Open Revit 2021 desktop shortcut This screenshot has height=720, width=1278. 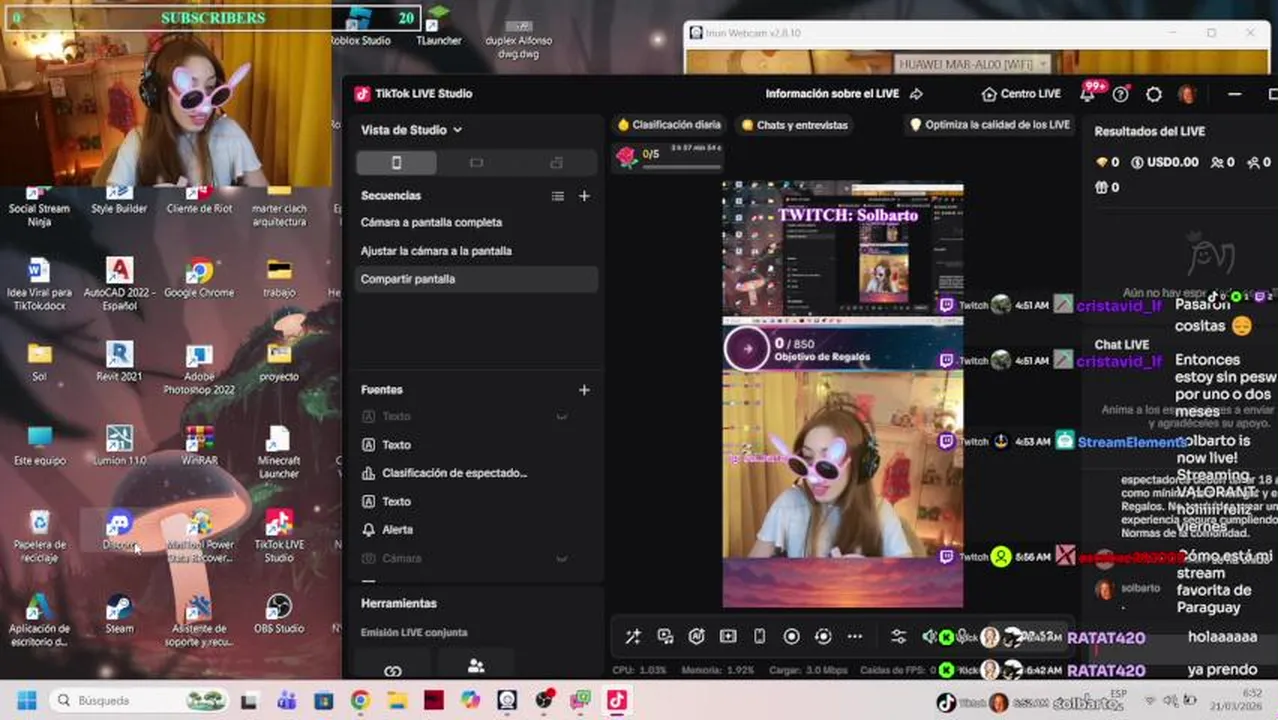coord(119,361)
